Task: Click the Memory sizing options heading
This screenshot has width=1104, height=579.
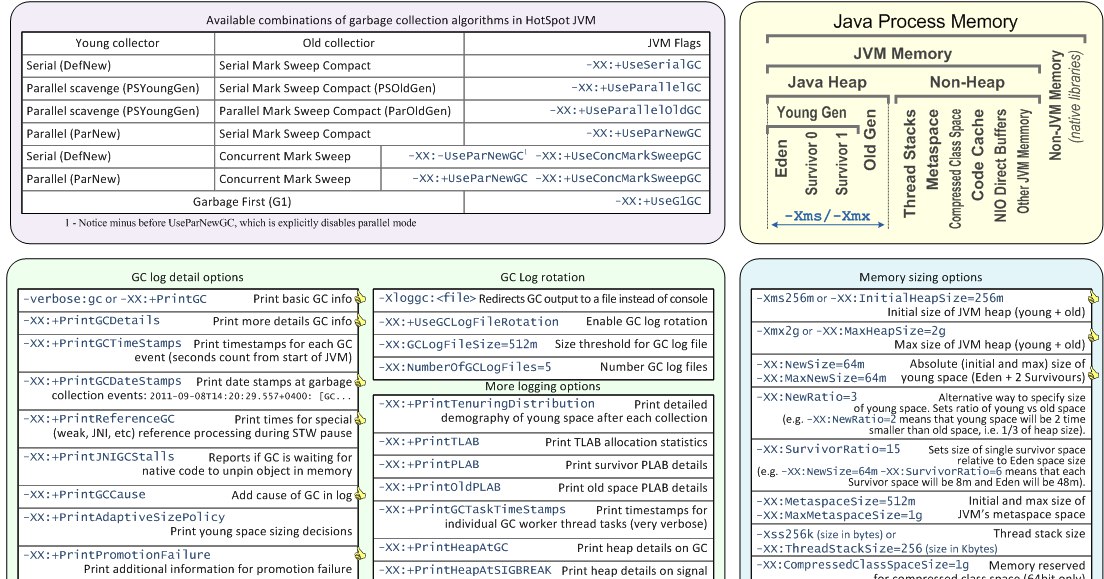Action: 920,278
